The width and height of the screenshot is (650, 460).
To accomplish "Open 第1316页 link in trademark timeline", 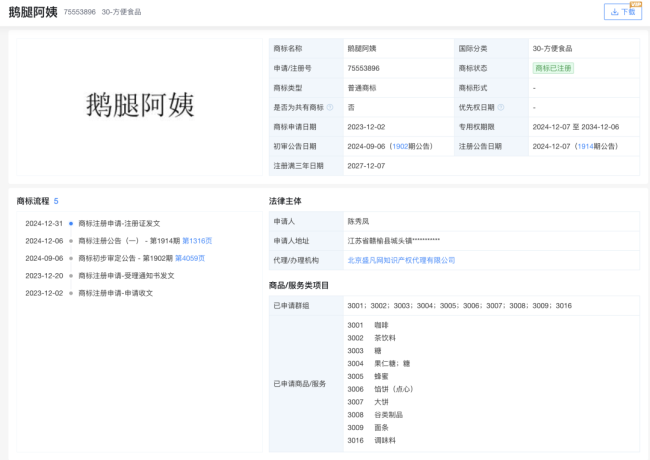I will click(197, 241).
